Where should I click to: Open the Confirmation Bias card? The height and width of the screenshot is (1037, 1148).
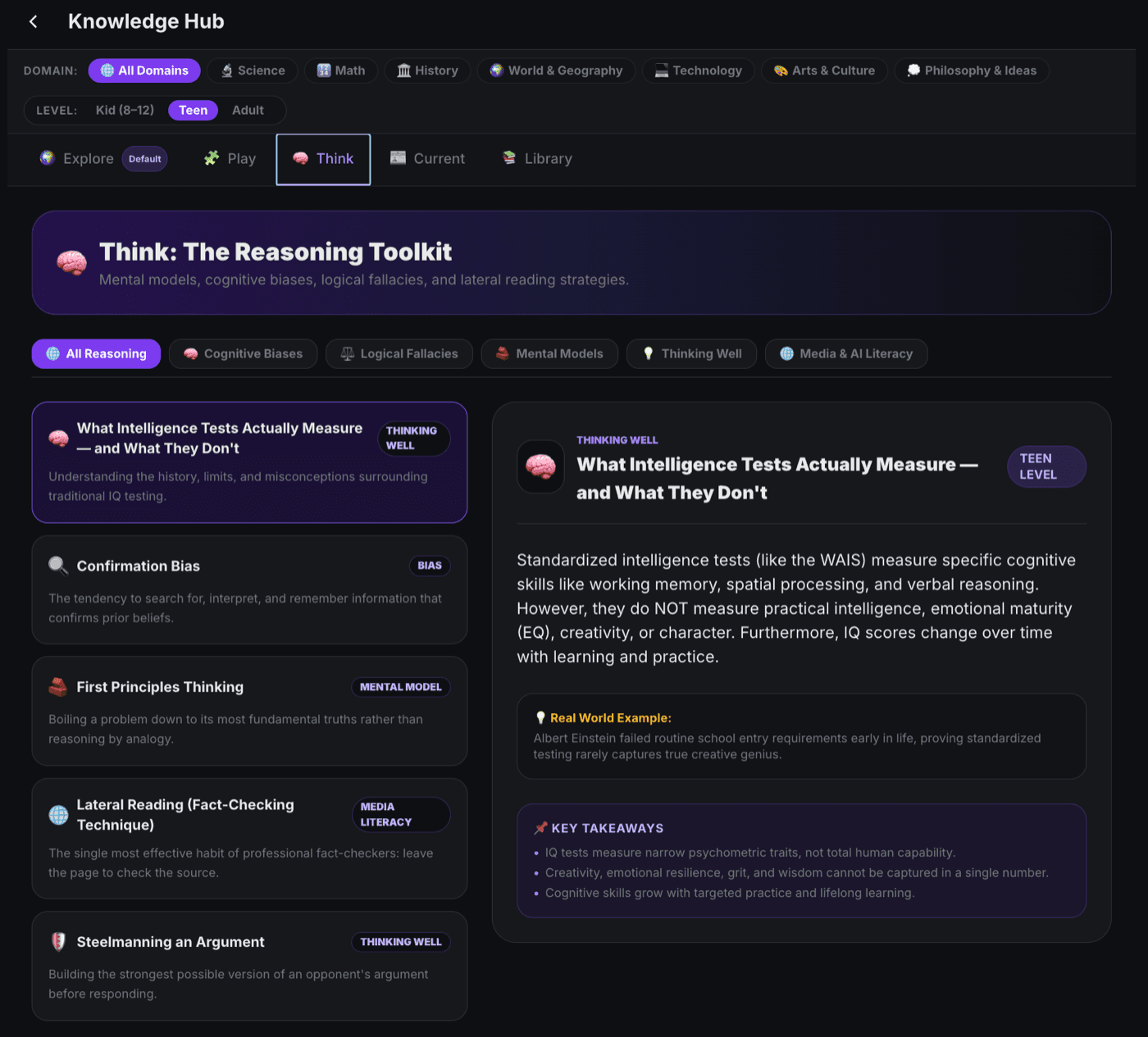pos(249,590)
